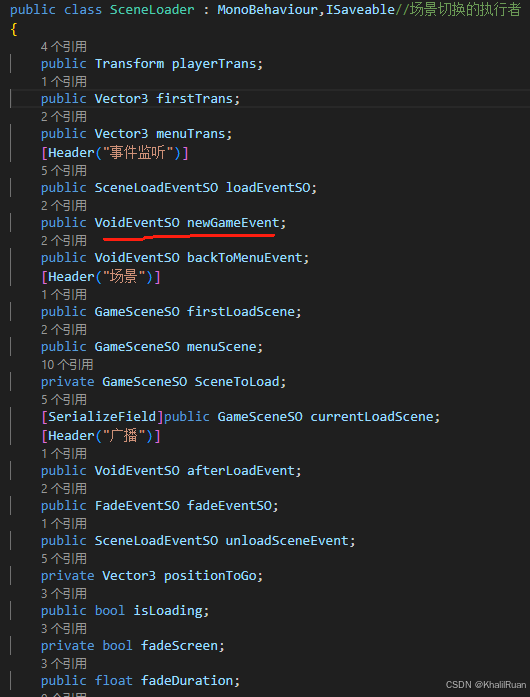Click the isLoading variable

[168, 611]
